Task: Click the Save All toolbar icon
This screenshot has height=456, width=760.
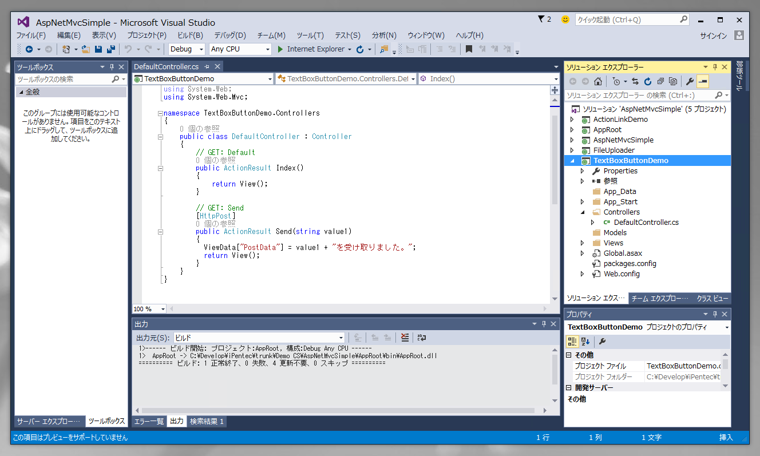Action: pos(111,49)
